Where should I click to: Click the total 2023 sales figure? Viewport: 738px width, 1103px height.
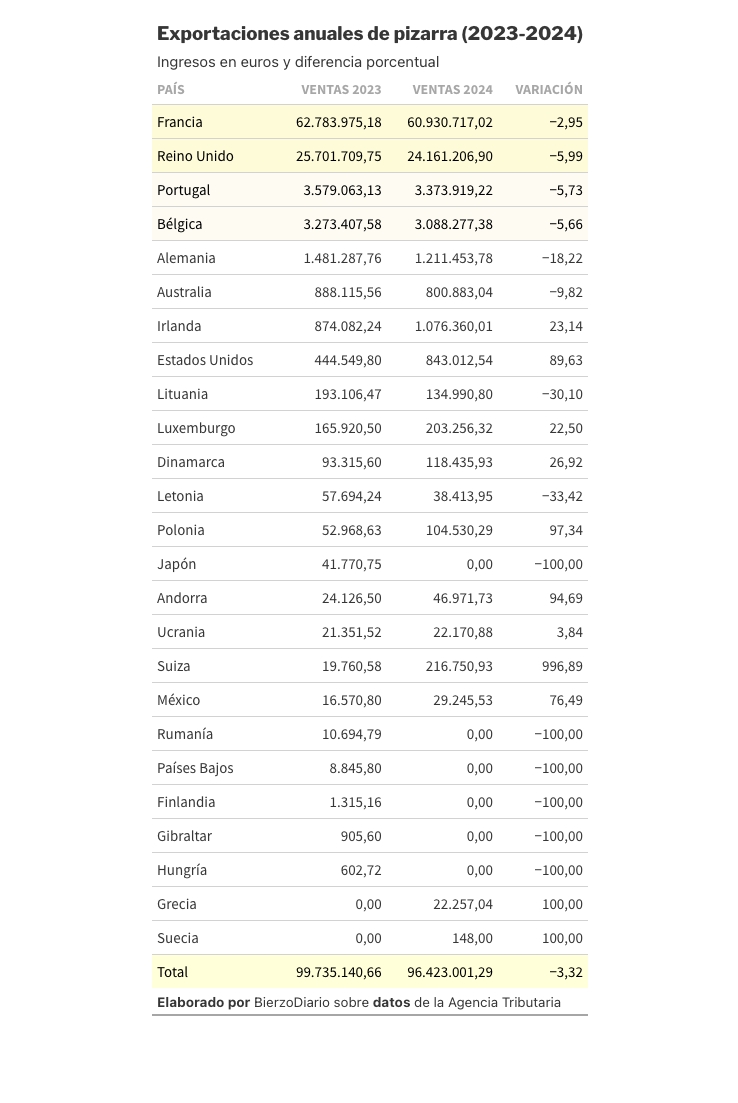(339, 972)
